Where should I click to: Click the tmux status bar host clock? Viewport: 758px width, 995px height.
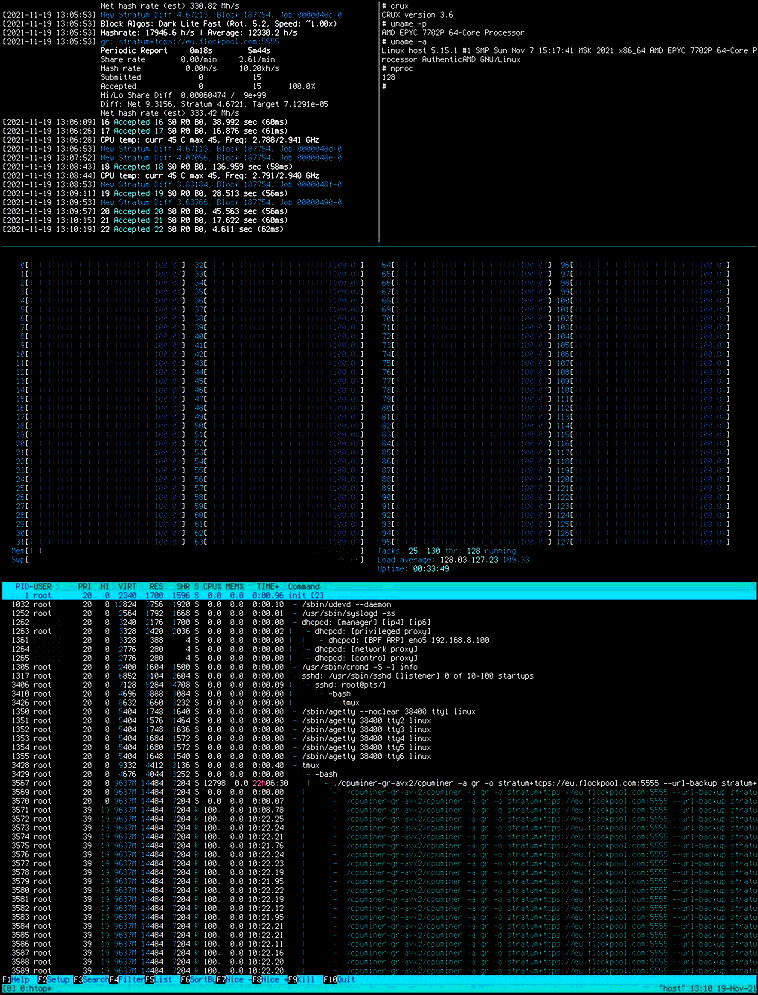(708, 989)
